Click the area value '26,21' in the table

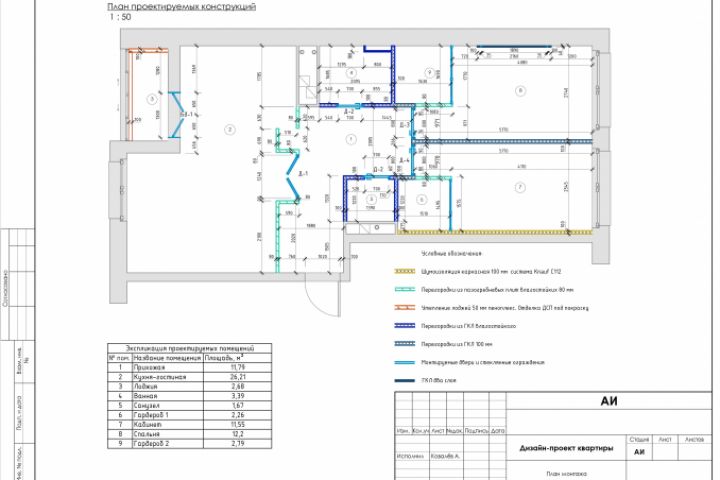pos(238,377)
